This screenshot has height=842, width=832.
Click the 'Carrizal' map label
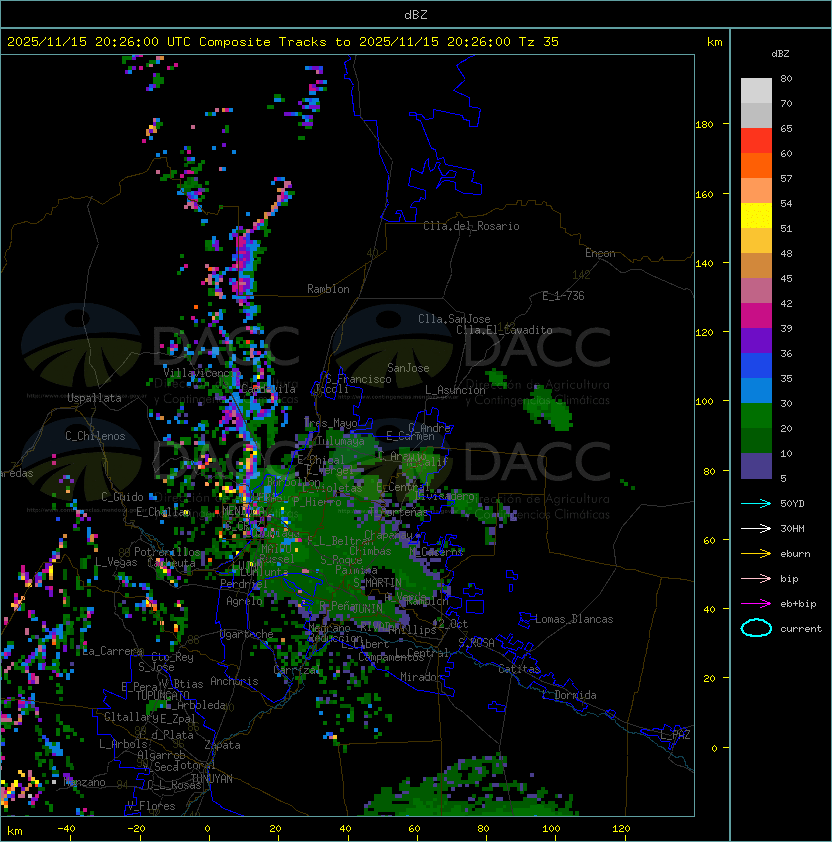(x=296, y=670)
